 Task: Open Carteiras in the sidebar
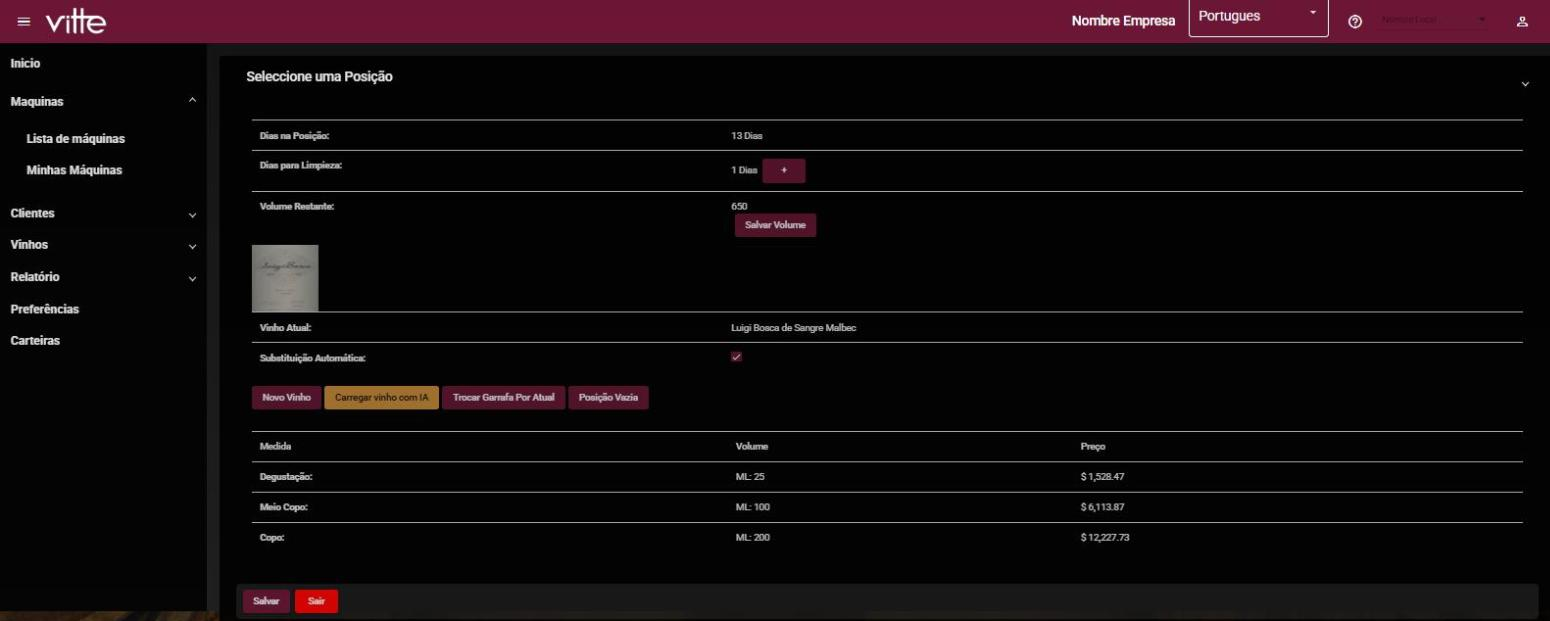tap(35, 341)
